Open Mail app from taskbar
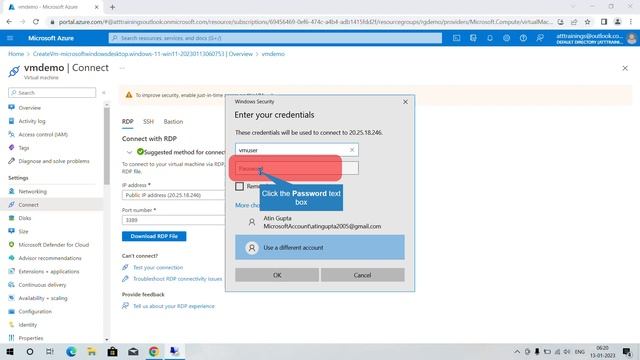Viewport: 640px width, 360px height. (x=133, y=351)
